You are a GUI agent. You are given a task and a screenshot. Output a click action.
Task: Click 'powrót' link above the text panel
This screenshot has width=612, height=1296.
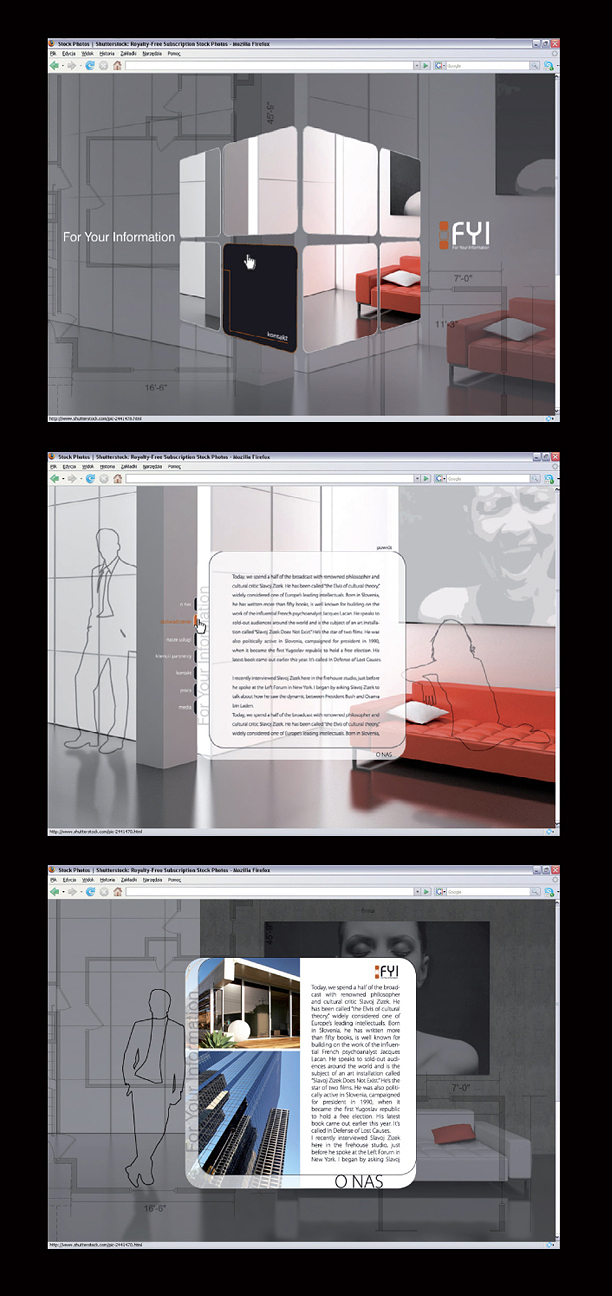click(x=386, y=549)
